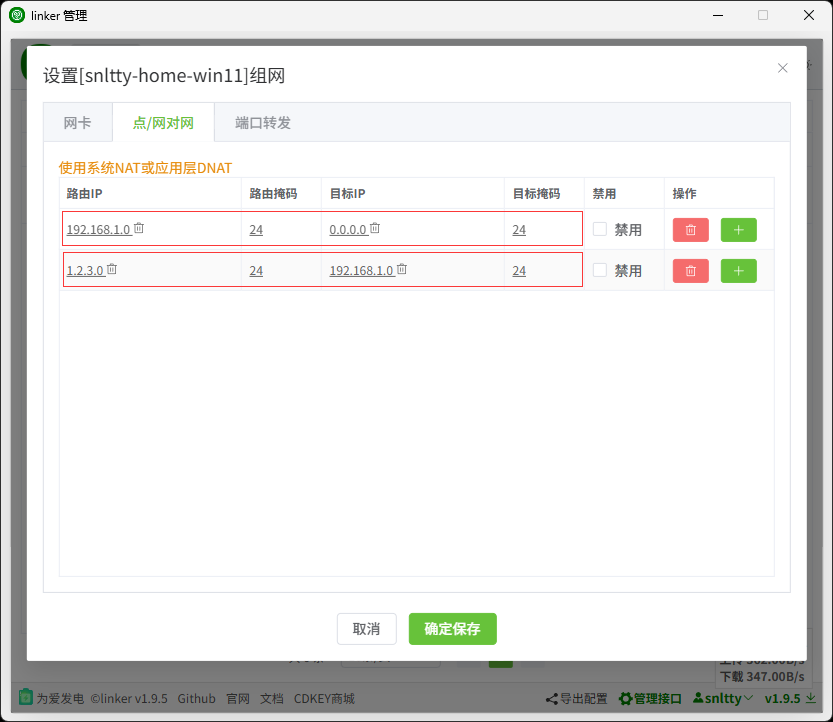The image size is (833, 722).
Task: Add a row using first row's green plus
Action: tap(738, 230)
